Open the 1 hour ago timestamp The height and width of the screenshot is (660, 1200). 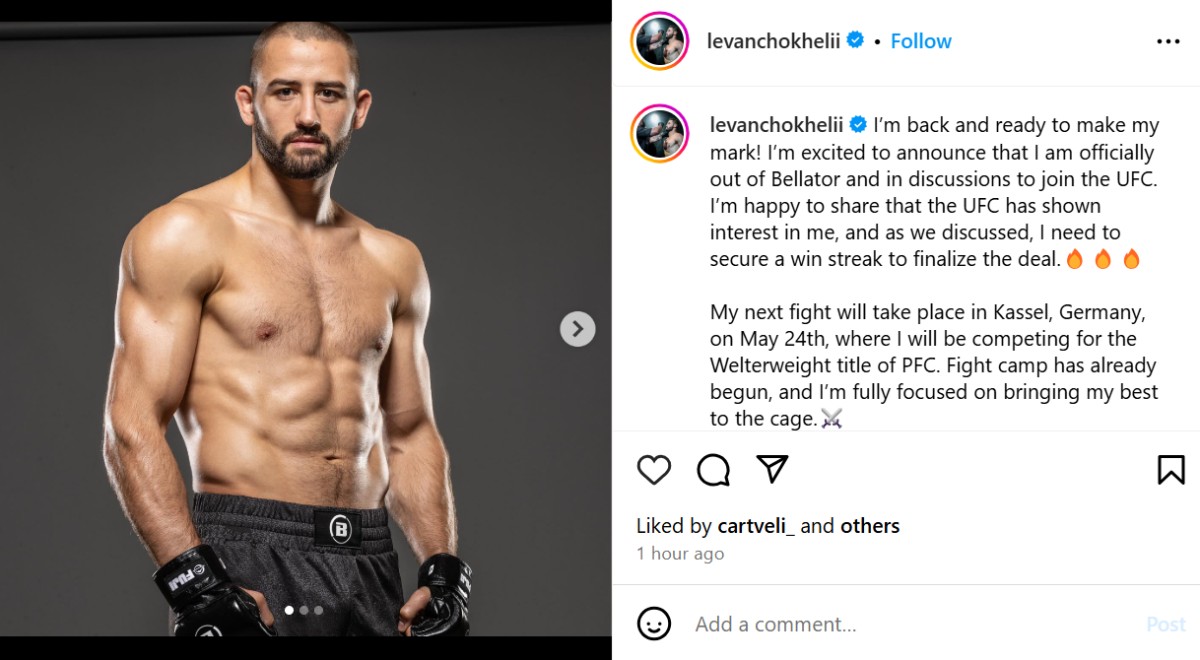[x=680, y=554]
